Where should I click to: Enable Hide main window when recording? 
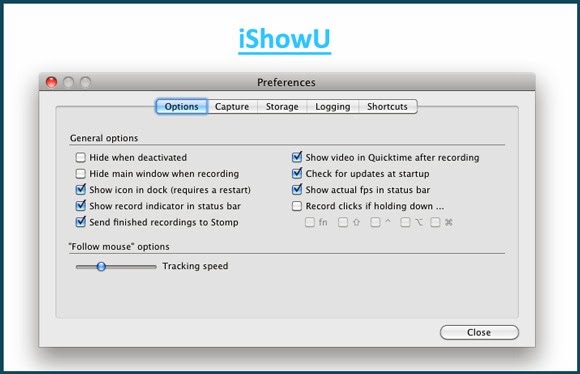[x=80, y=174]
